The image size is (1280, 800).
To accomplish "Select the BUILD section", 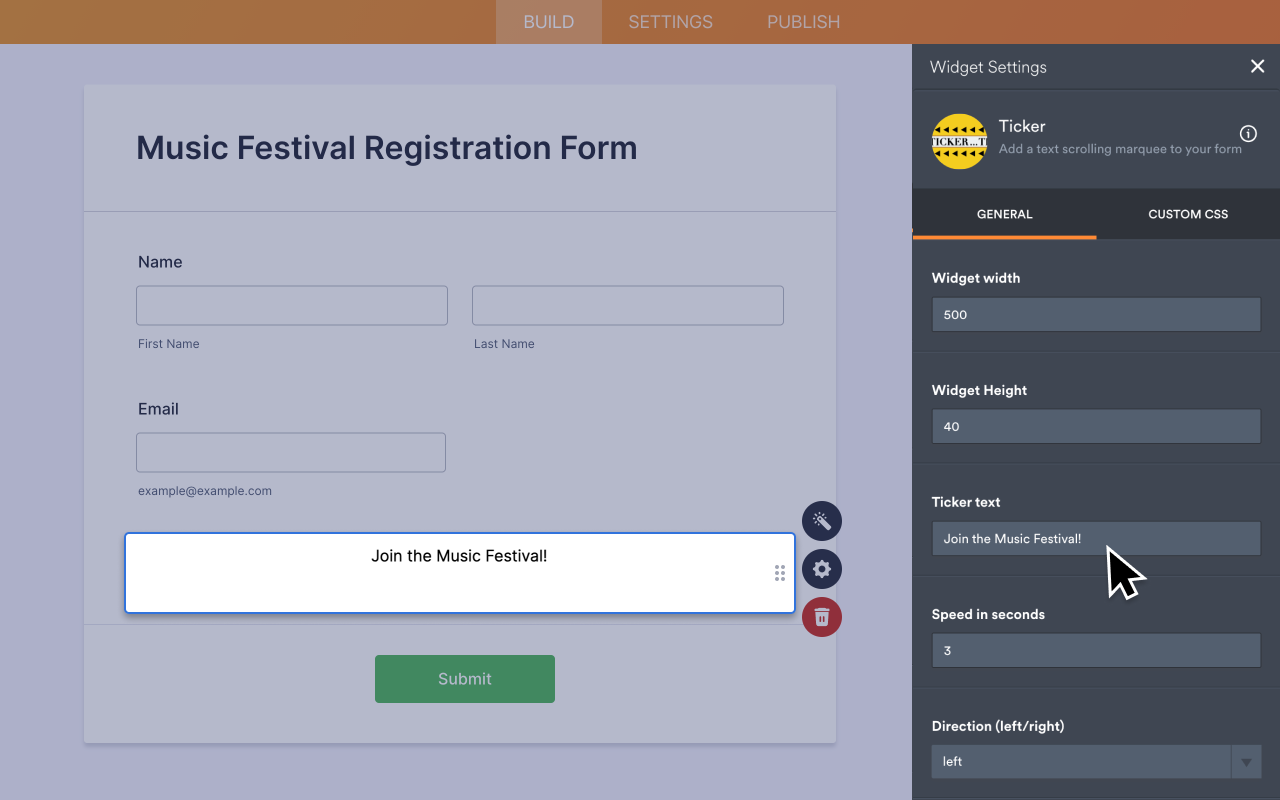I will click(548, 21).
